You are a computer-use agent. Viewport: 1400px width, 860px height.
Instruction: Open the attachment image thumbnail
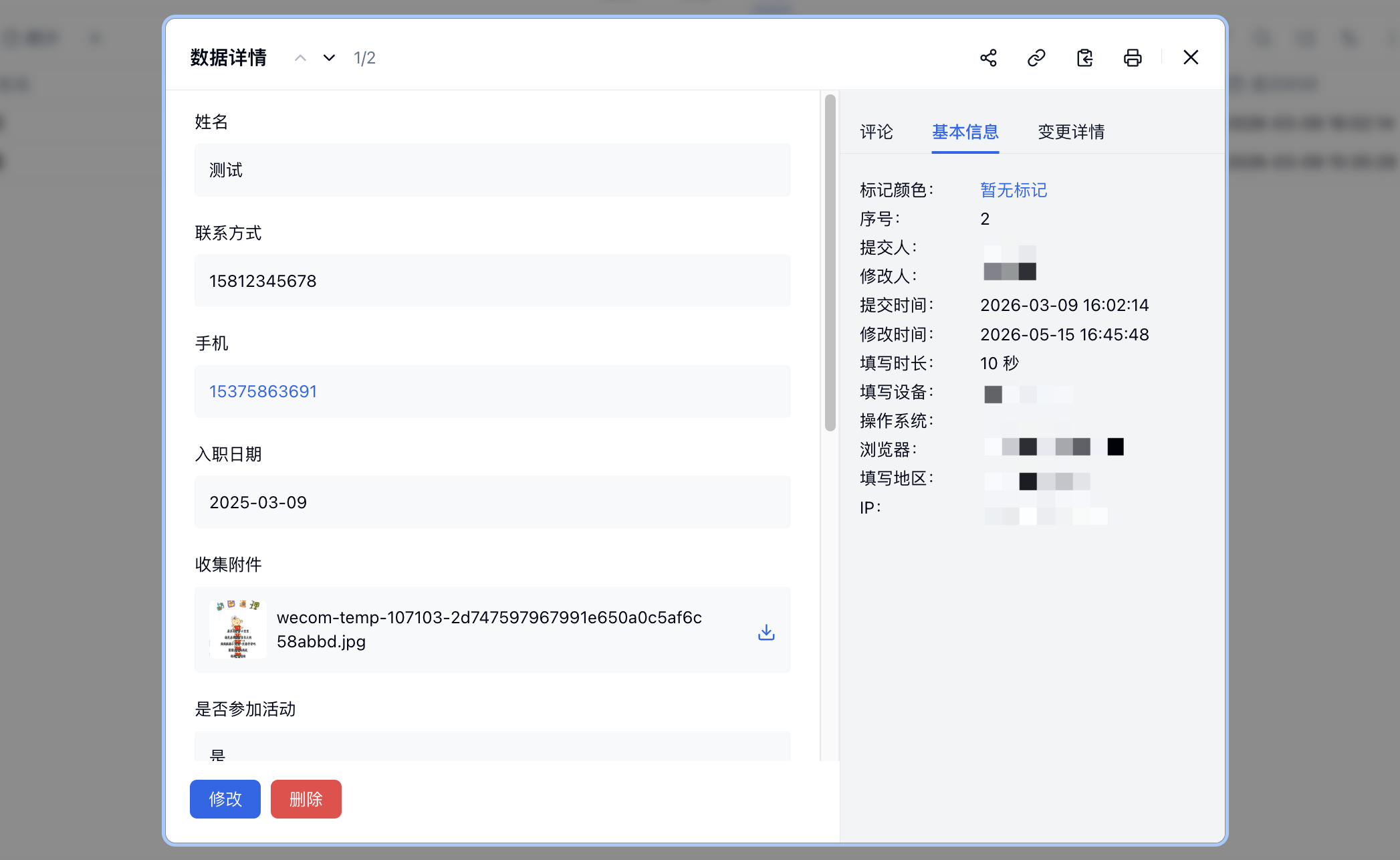coord(237,629)
